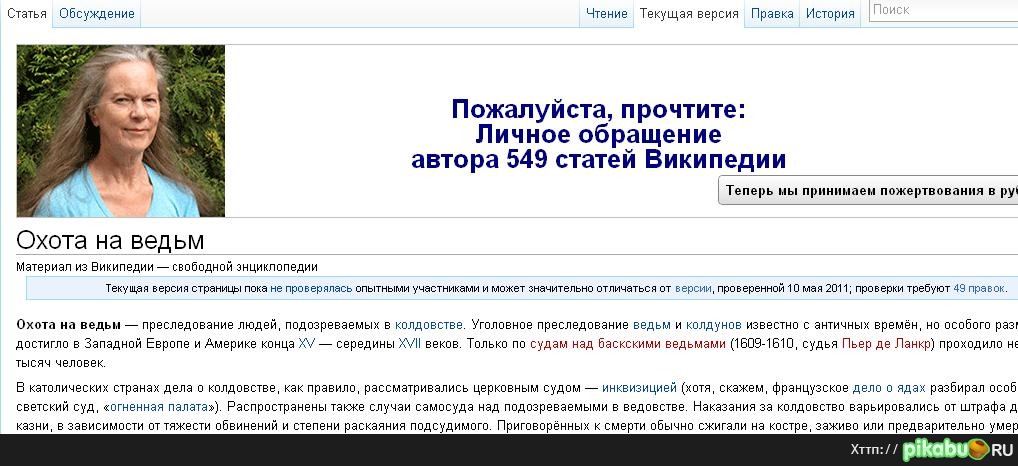Follow the 'колдовстве' link

pos(428,325)
